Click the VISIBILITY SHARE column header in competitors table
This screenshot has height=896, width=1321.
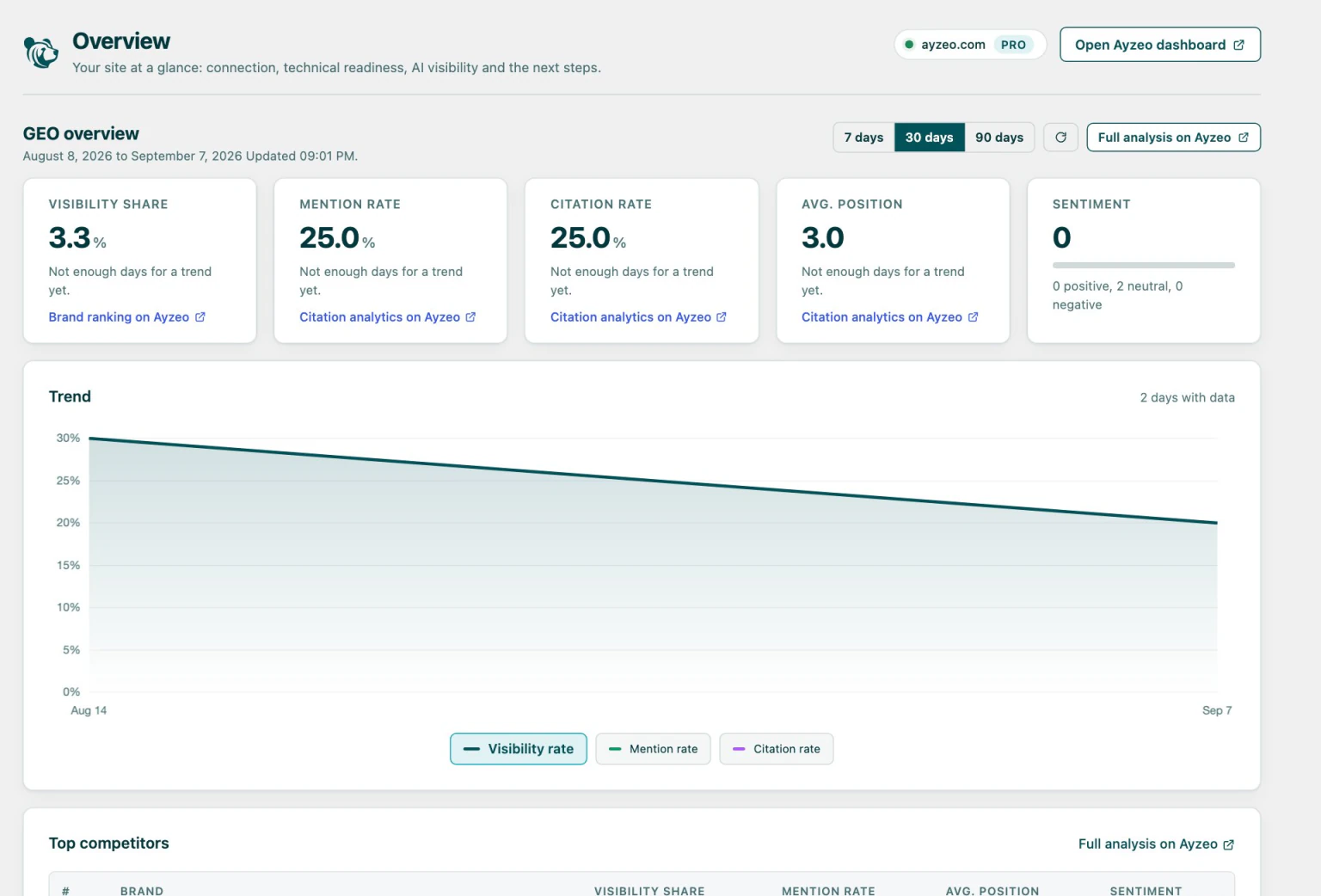click(x=649, y=891)
